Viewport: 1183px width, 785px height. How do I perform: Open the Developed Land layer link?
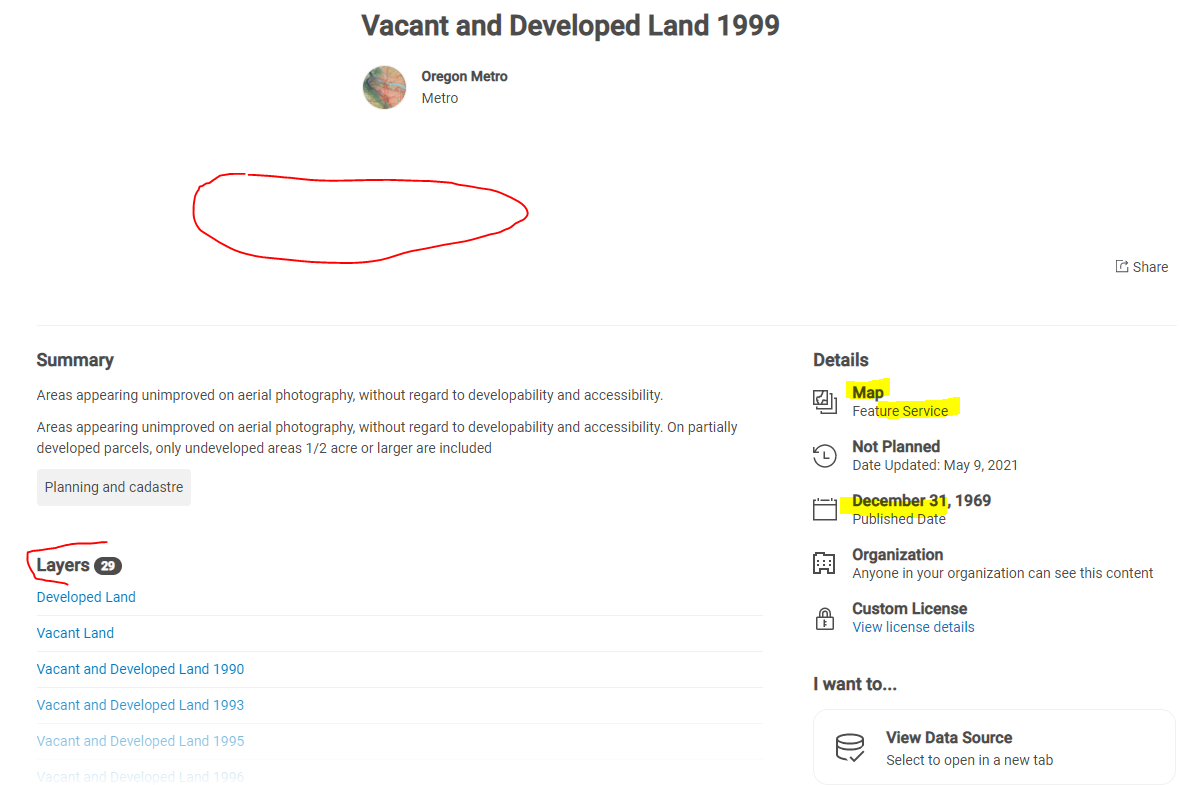(86, 597)
